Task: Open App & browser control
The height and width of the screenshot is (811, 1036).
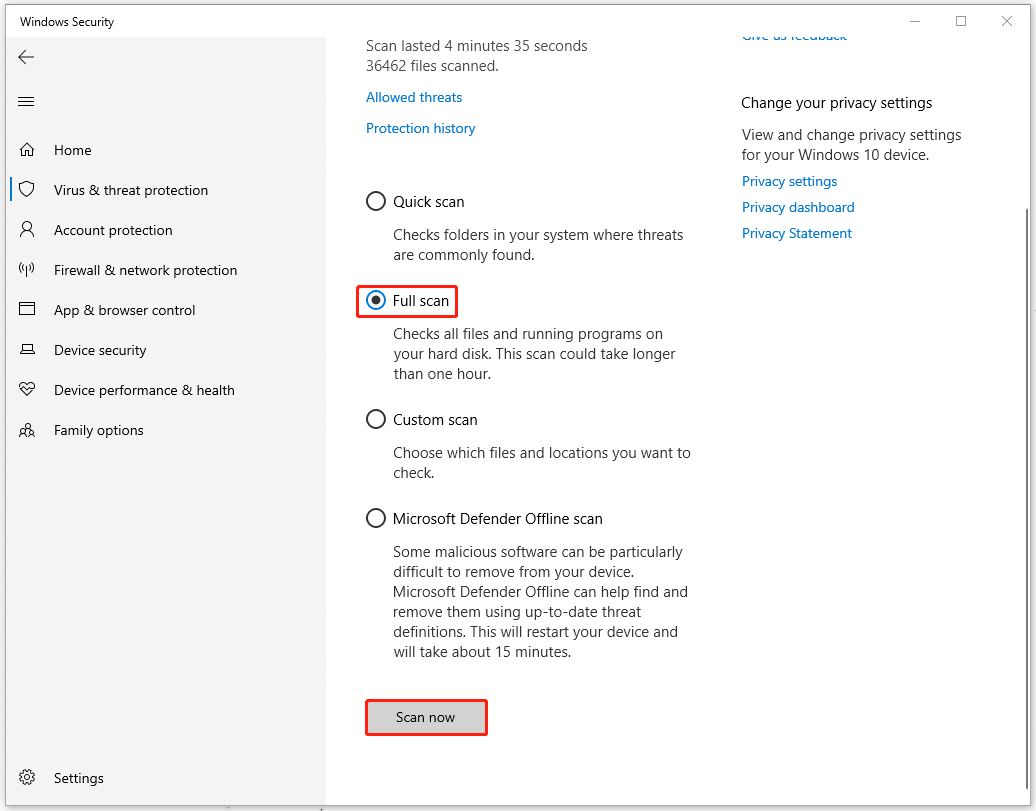Action: pyautogui.click(x=125, y=309)
